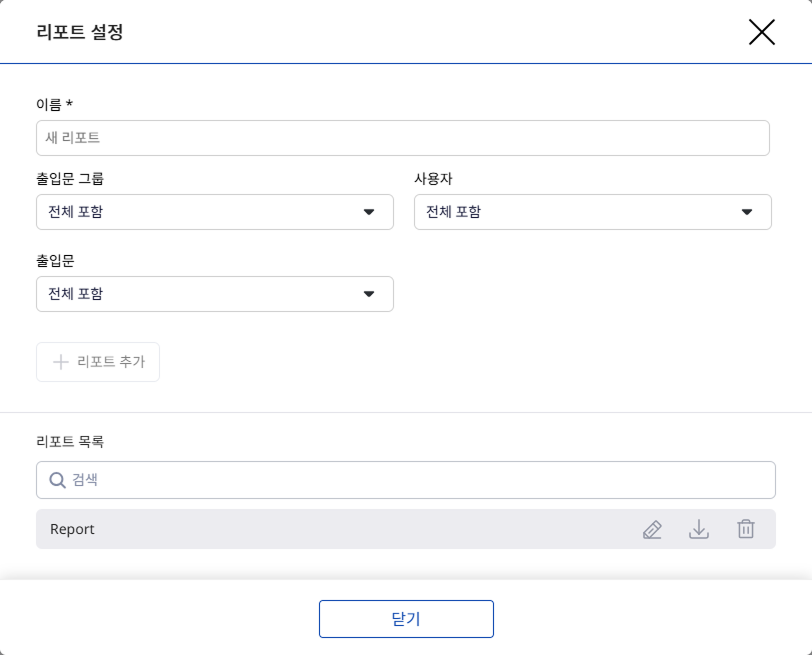
Task: Focus the 이름 input with 새 리포트 placeholder
Action: 402,138
